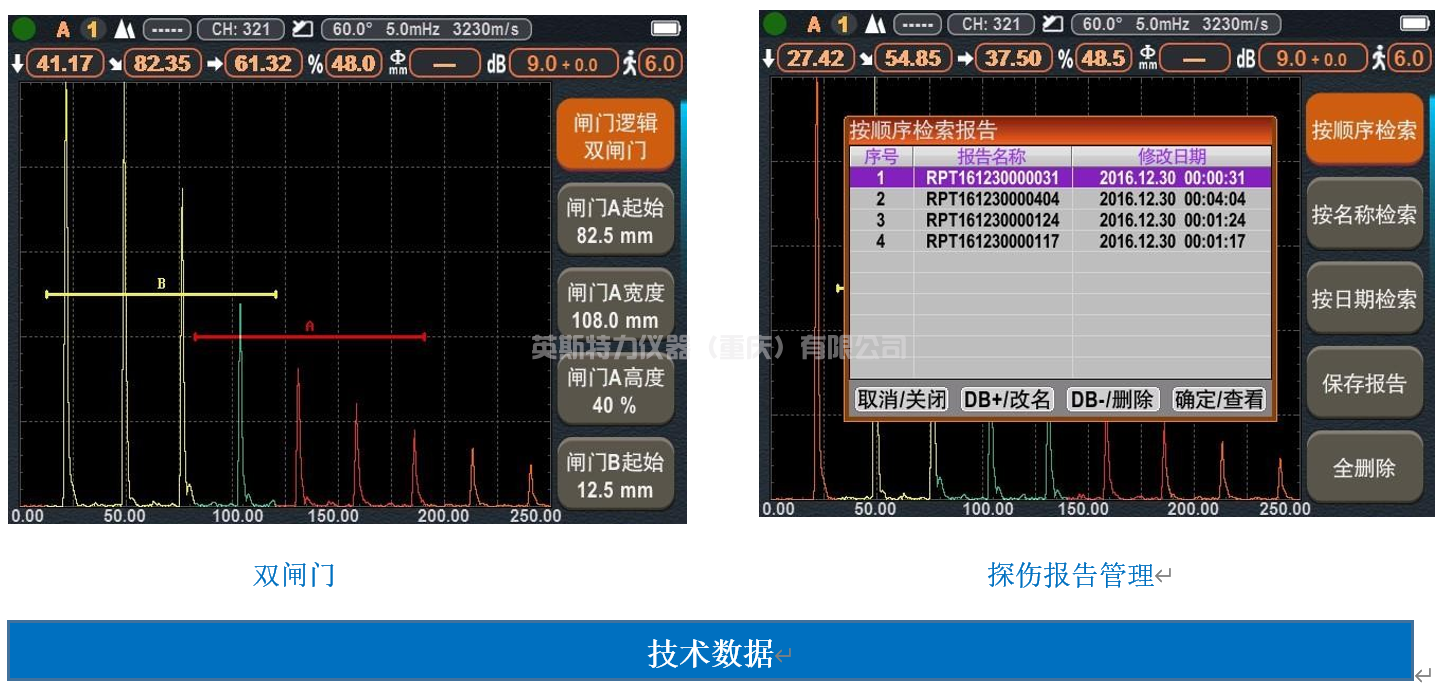The height and width of the screenshot is (695, 1435).
Task: Click the 取消/关闭 button to close the dialog
Action: (900, 399)
